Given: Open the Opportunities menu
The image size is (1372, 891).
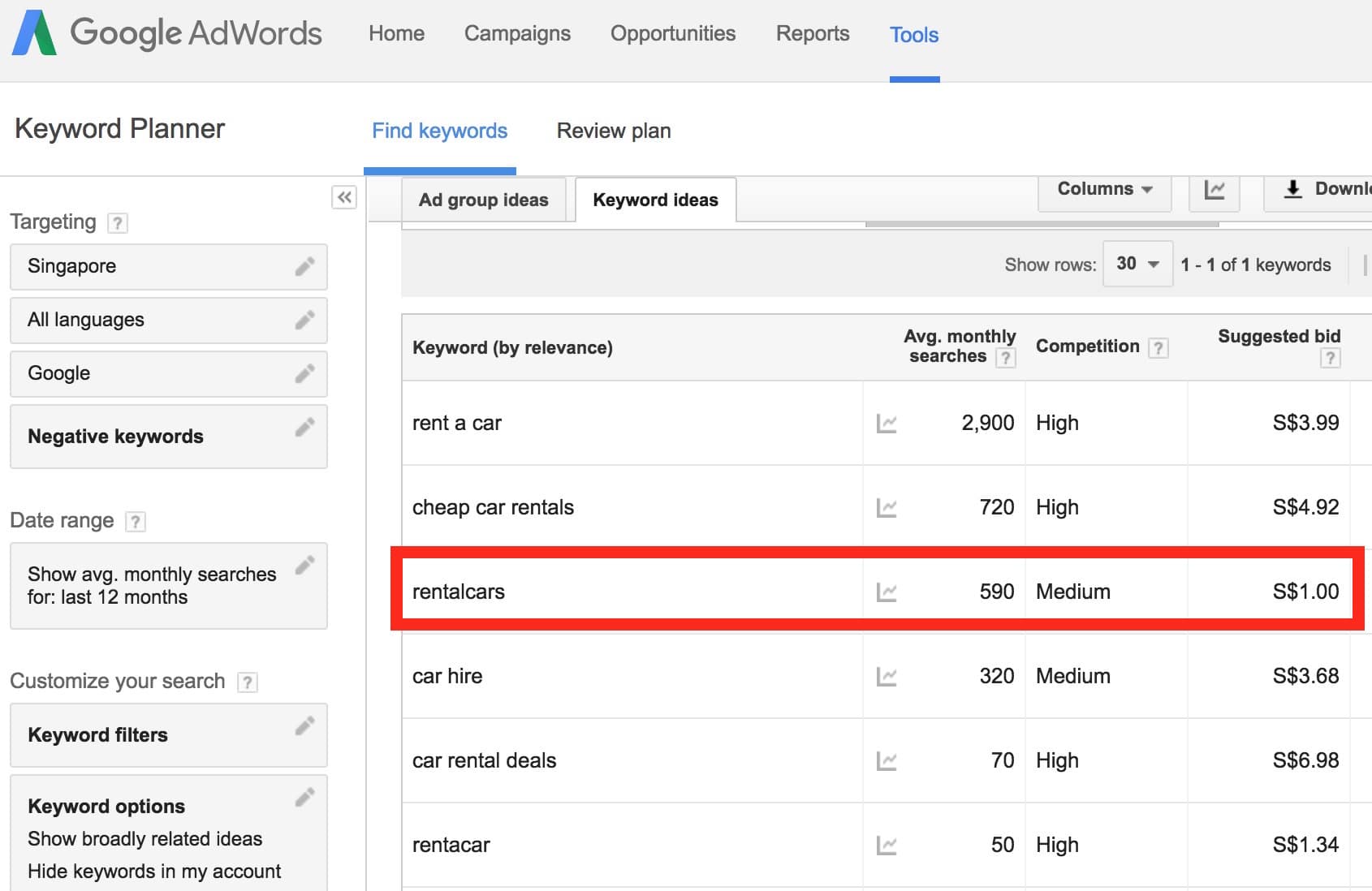Looking at the screenshot, I should [673, 33].
